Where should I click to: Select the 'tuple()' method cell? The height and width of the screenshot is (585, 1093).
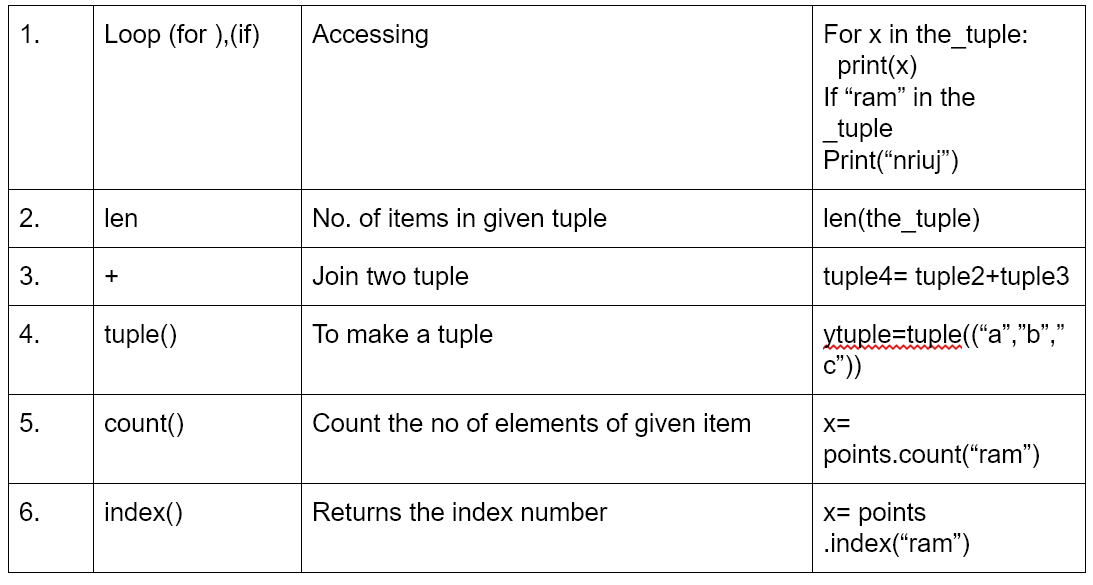197,350
